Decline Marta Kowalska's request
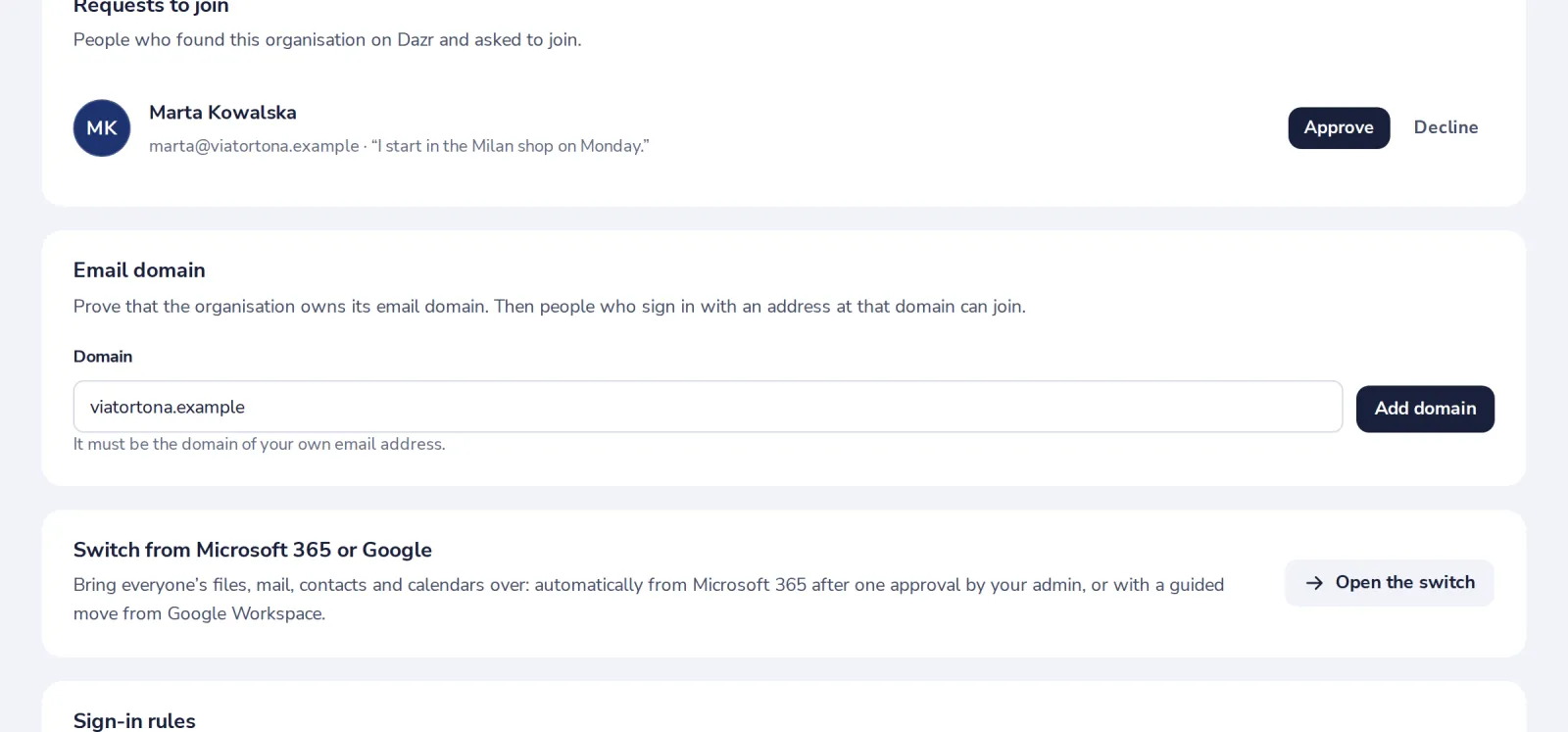This screenshot has height=732, width=1568. [1445, 127]
